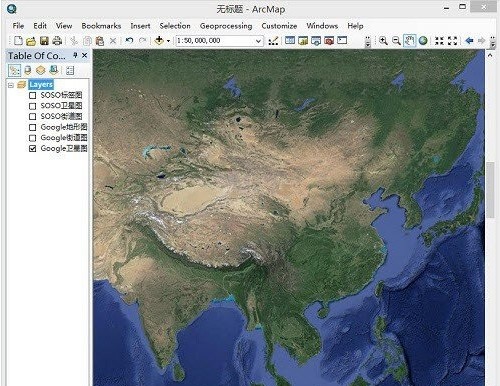Collapse the Layers data frame
Viewport: 500px width, 386px height.
(11, 85)
